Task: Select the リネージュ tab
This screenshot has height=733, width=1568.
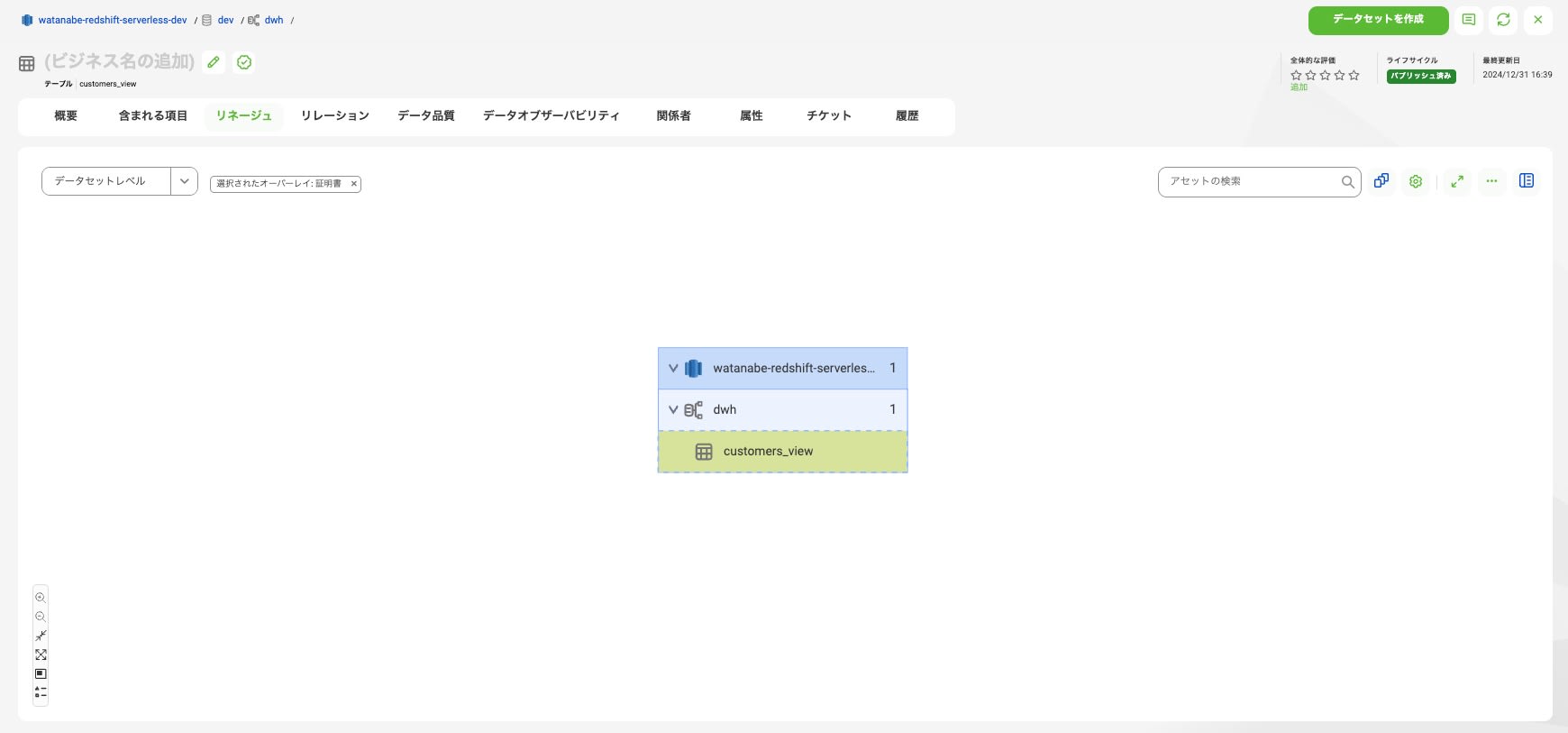Action: 243,116
